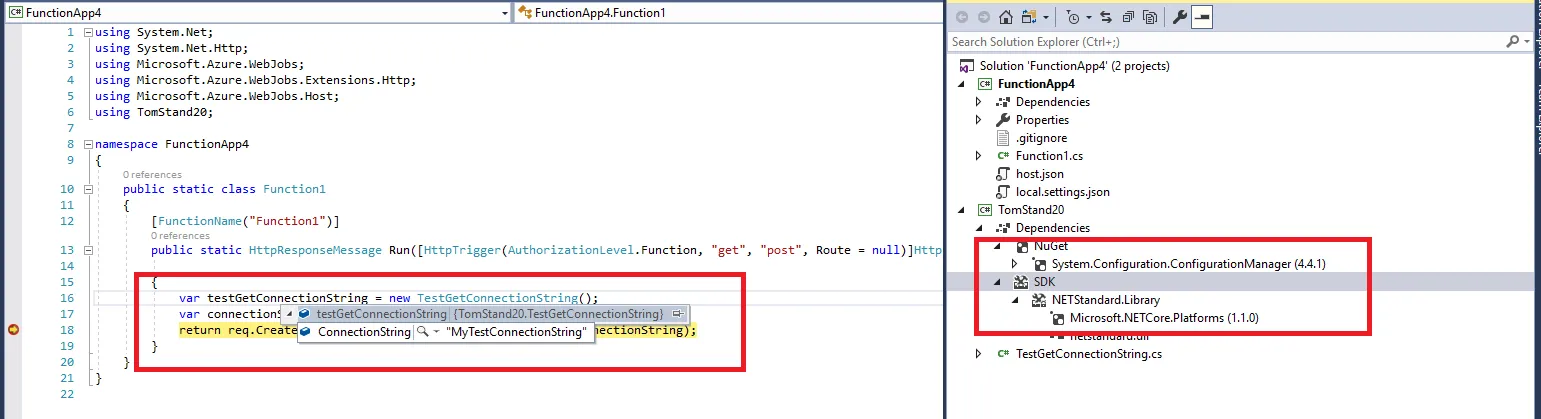This screenshot has width=1541, height=419.
Task: Collapse the NETStandard.Library node
Action: (1016, 300)
